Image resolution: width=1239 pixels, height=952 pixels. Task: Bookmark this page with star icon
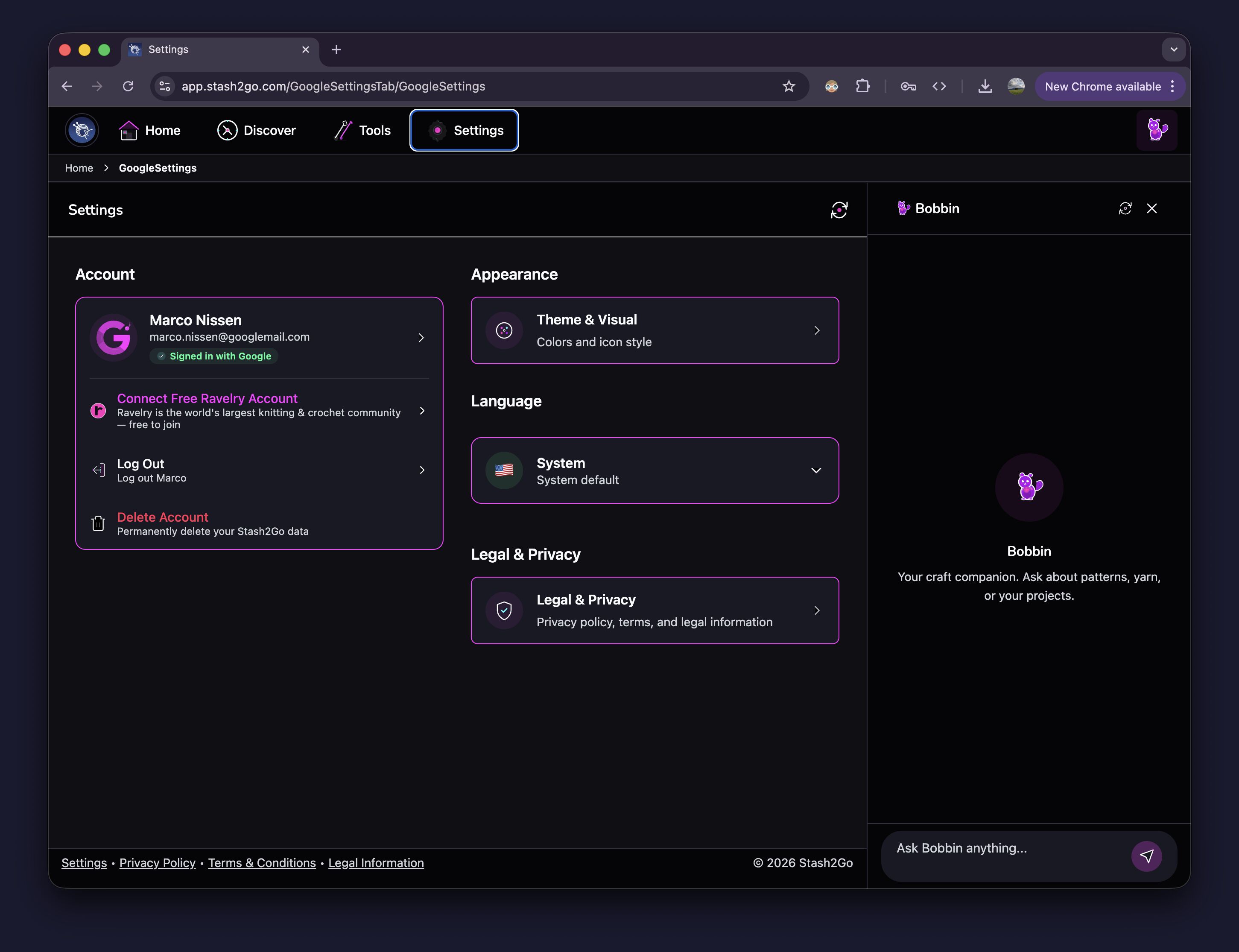tap(789, 86)
